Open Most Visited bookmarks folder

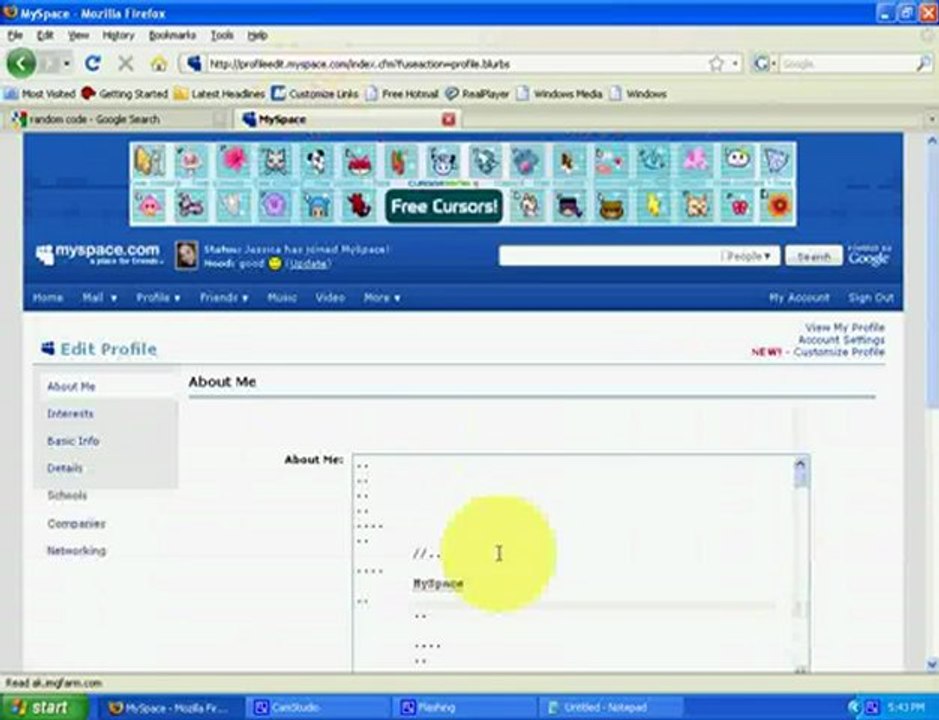pyautogui.click(x=40, y=93)
